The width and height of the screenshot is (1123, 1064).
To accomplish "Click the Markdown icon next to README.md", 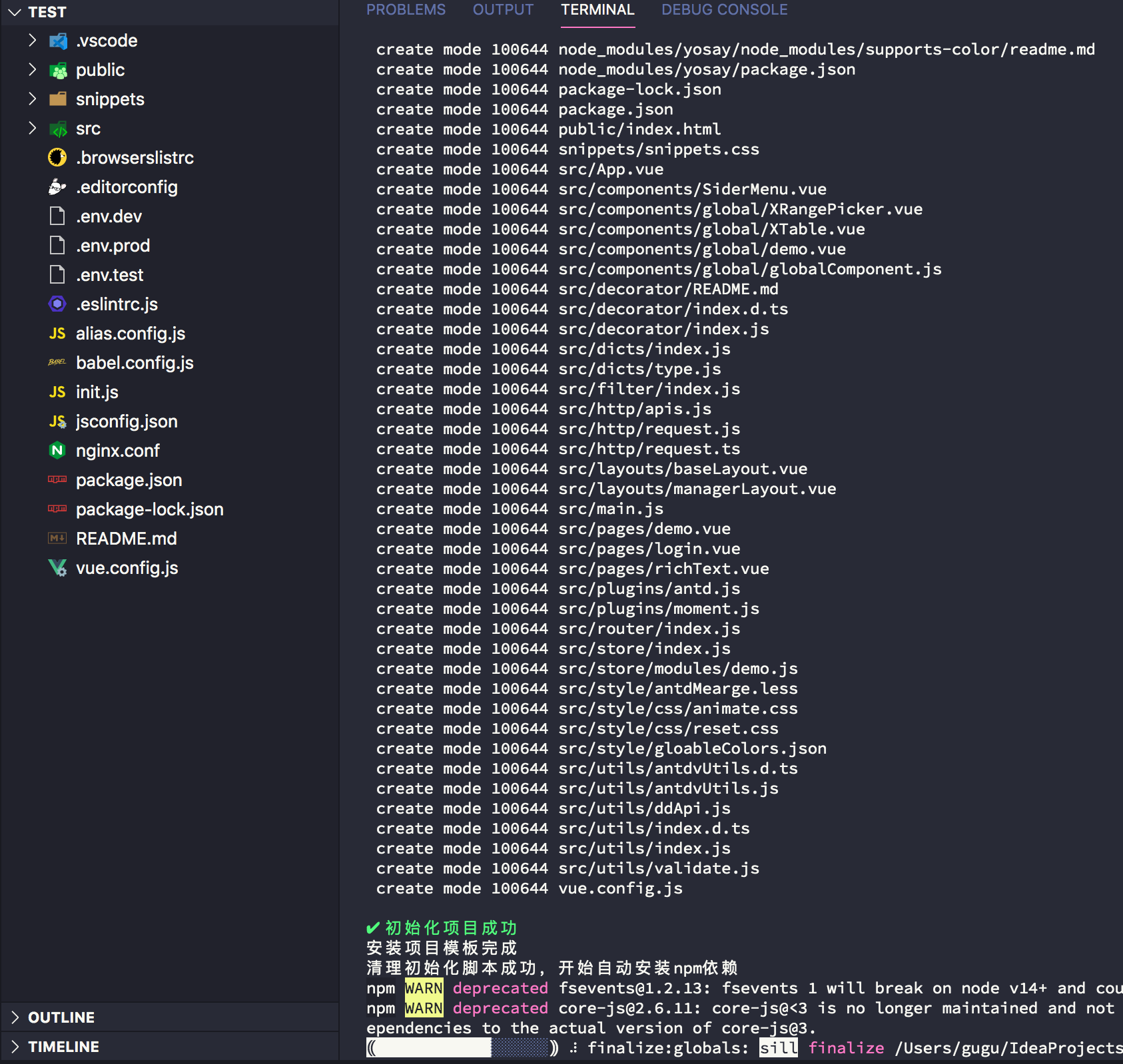I will click(57, 538).
